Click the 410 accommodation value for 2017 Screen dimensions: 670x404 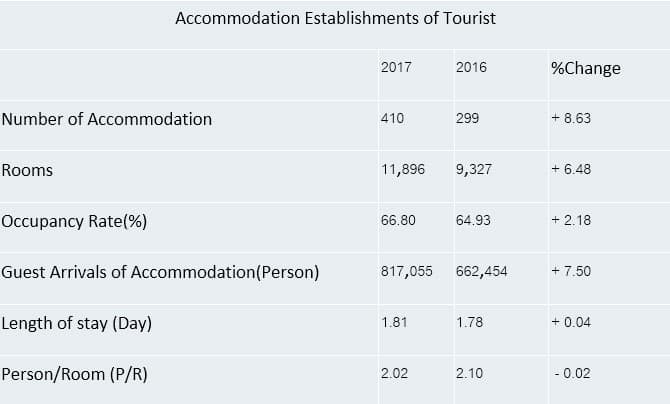(392, 118)
